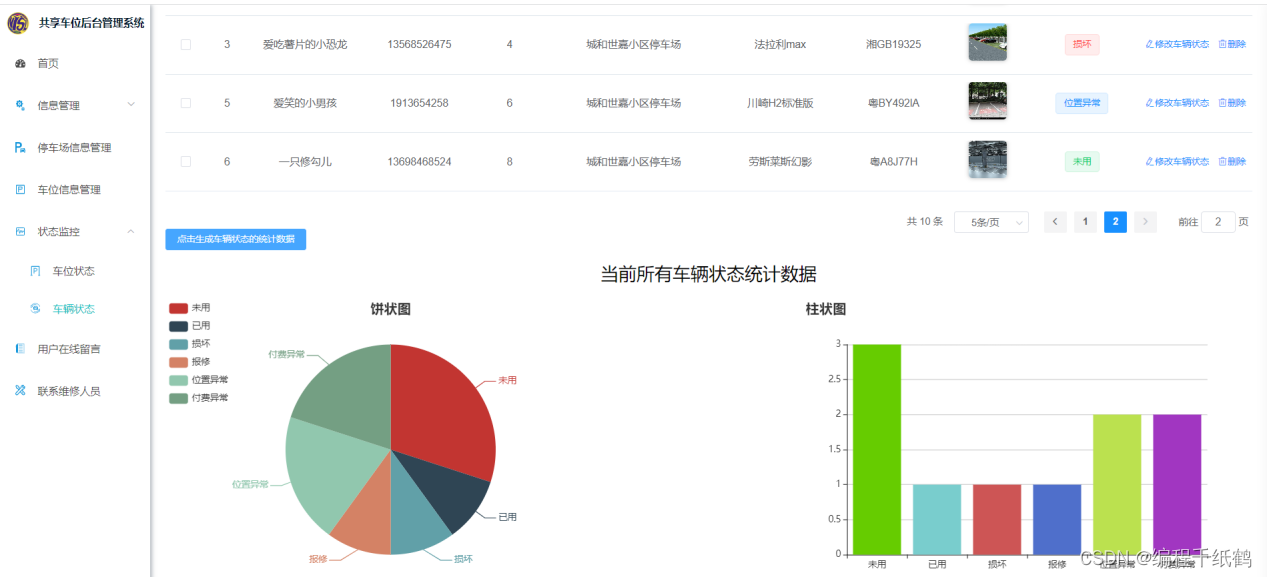Click the 当前所有车辆状态统计数据 heading

click(708, 274)
